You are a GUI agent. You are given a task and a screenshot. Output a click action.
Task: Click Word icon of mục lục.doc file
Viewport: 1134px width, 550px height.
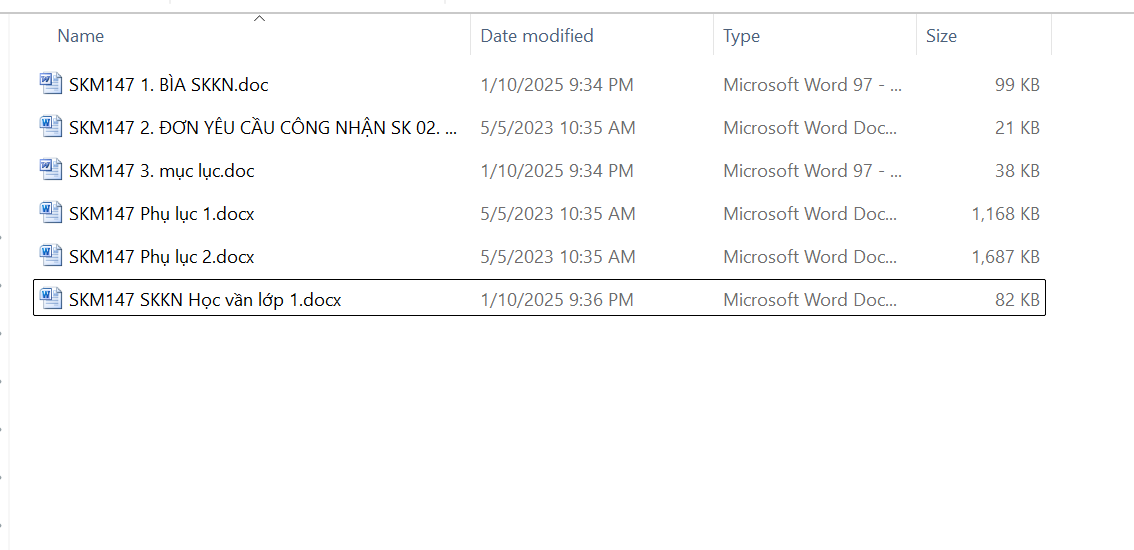click(x=51, y=170)
